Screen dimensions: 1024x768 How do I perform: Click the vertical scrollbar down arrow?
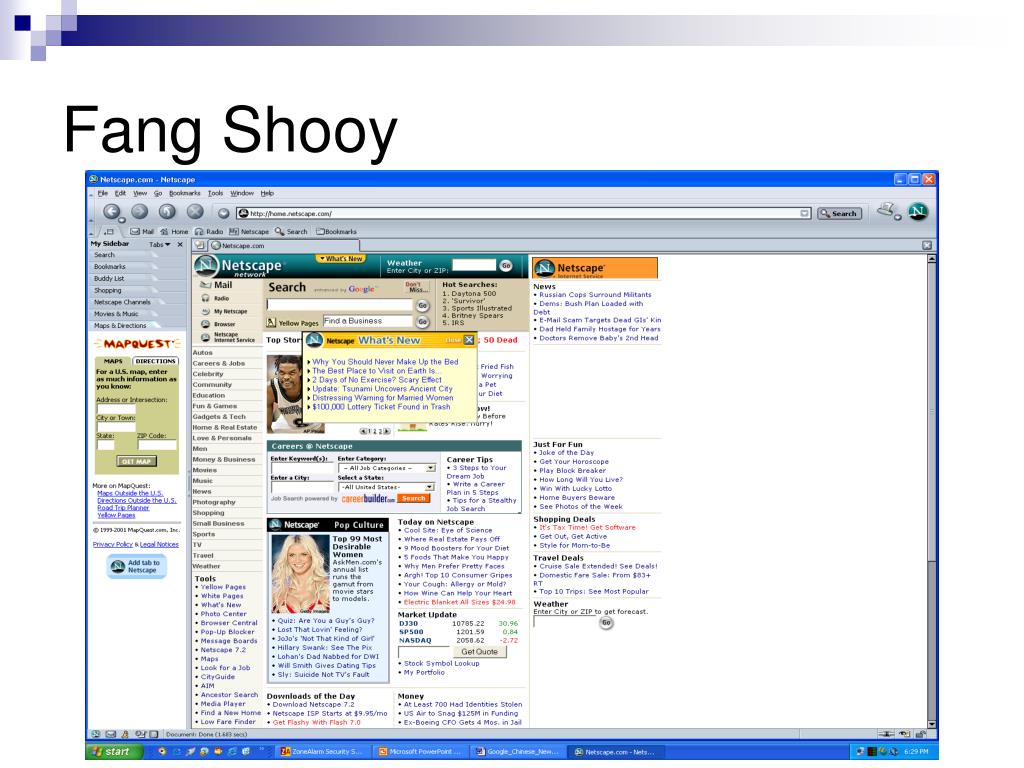click(x=932, y=724)
